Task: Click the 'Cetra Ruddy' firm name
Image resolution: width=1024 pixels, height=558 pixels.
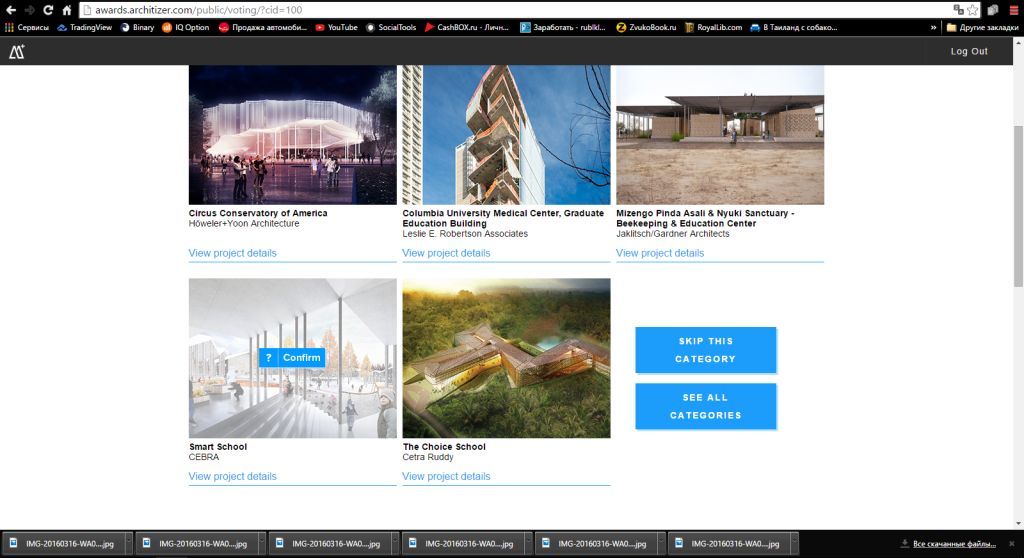Action: (x=428, y=457)
